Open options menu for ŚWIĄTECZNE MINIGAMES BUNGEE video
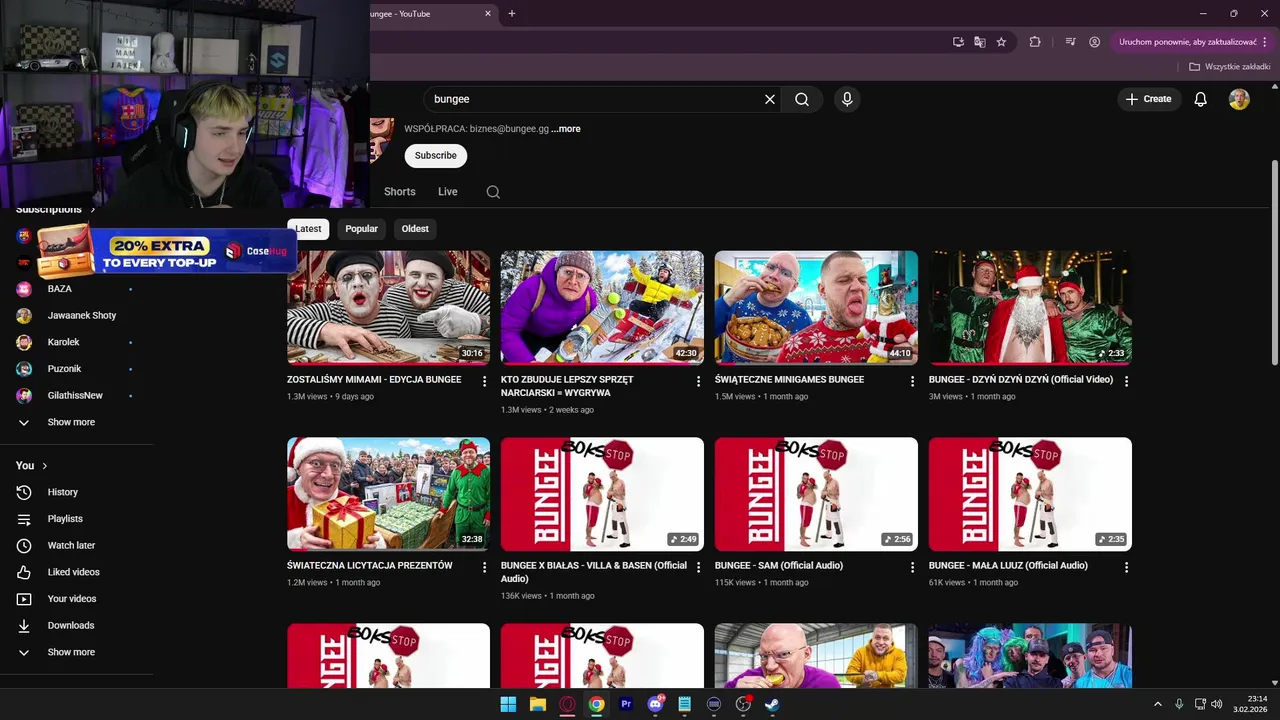This screenshot has width=1280, height=720. (x=913, y=381)
